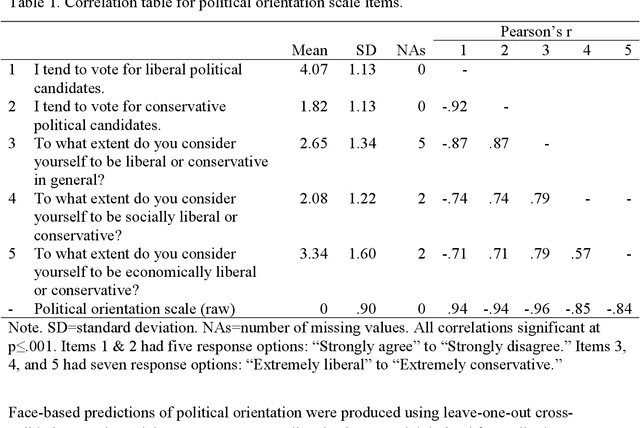Click the "Mean" column header

[309, 51]
